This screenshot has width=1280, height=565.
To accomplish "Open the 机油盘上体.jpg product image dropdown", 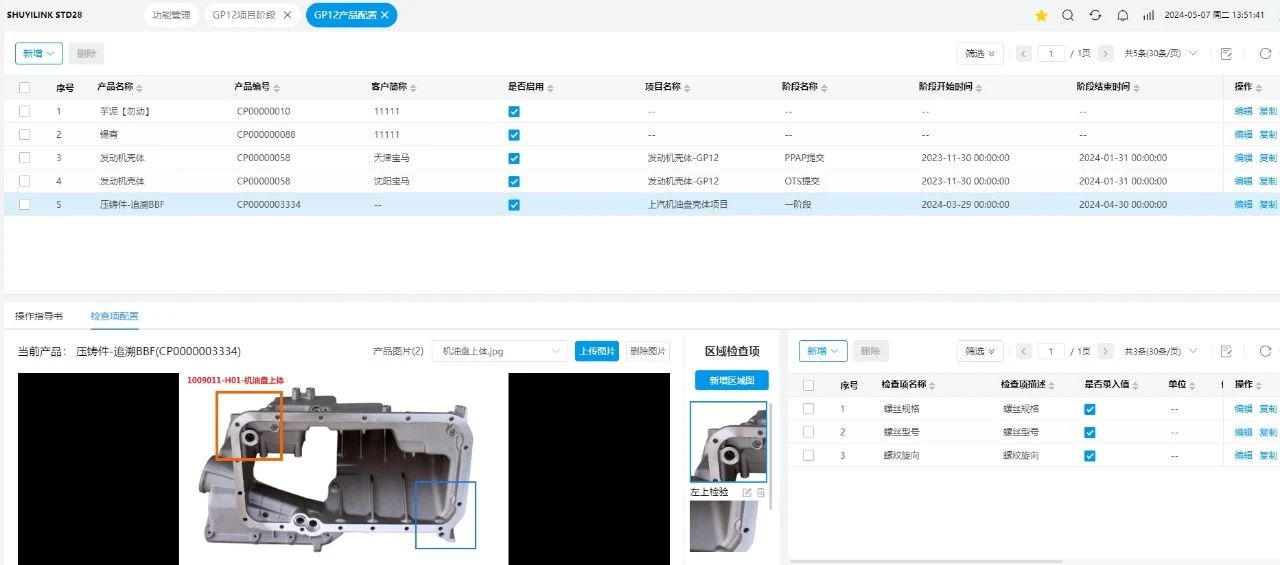I will coord(499,351).
